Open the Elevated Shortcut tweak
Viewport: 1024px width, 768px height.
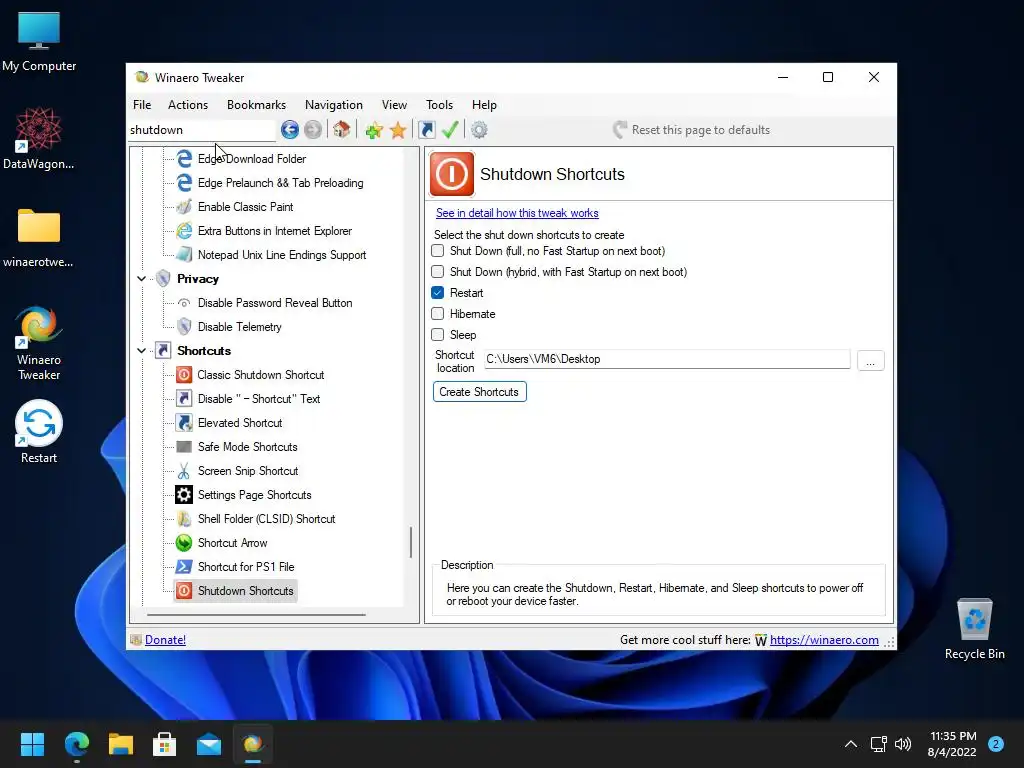coord(240,423)
